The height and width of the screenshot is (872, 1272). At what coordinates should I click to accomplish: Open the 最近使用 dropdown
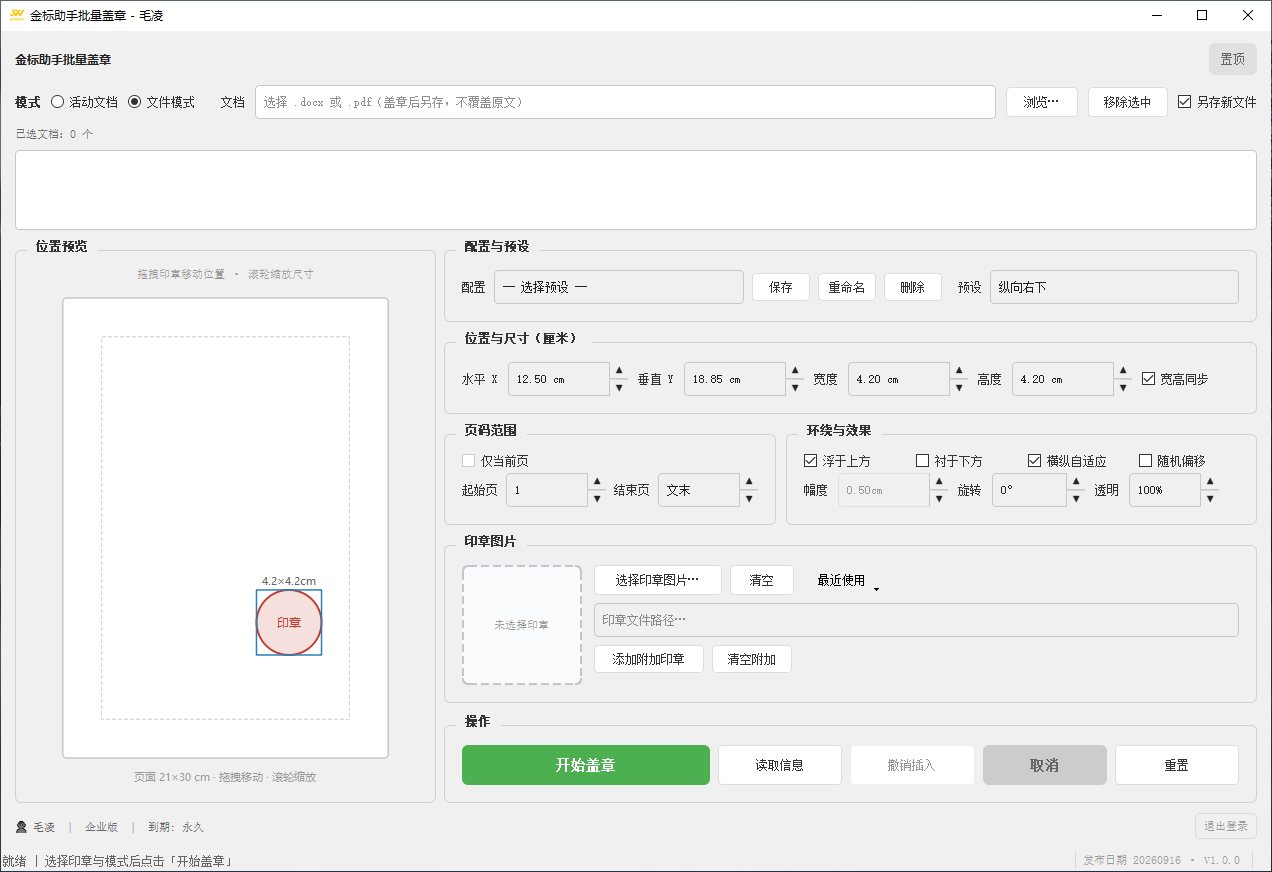tap(848, 580)
